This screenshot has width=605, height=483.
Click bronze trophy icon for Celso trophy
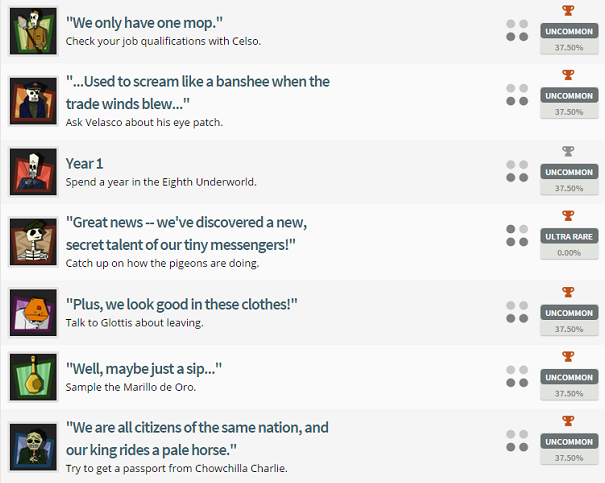tap(569, 11)
